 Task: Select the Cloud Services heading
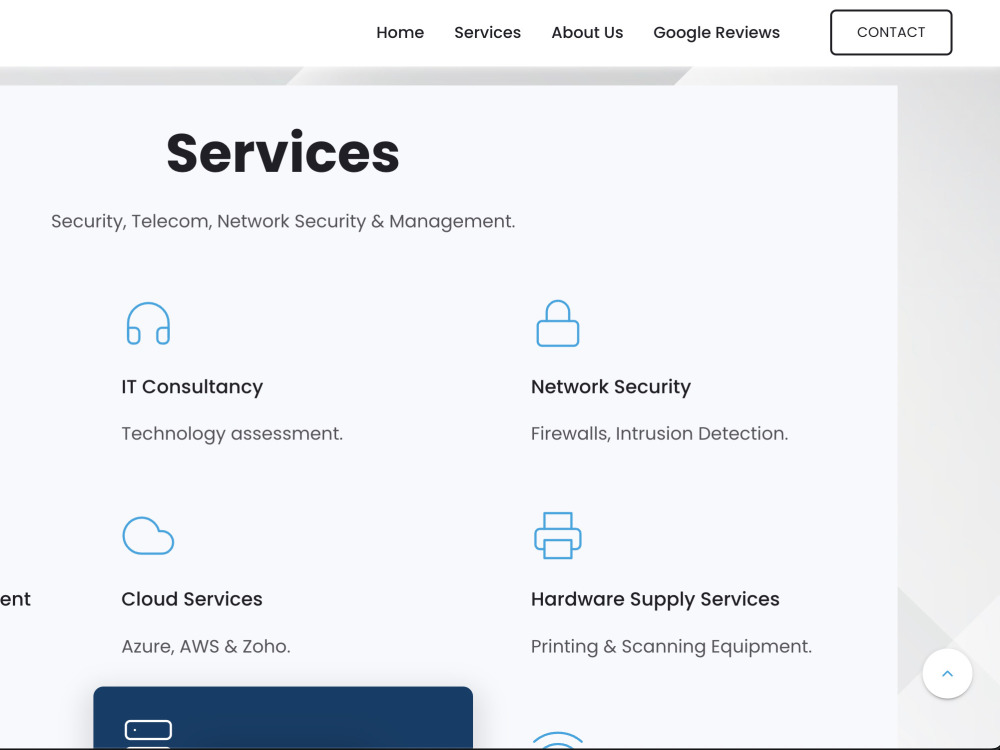[x=191, y=599]
